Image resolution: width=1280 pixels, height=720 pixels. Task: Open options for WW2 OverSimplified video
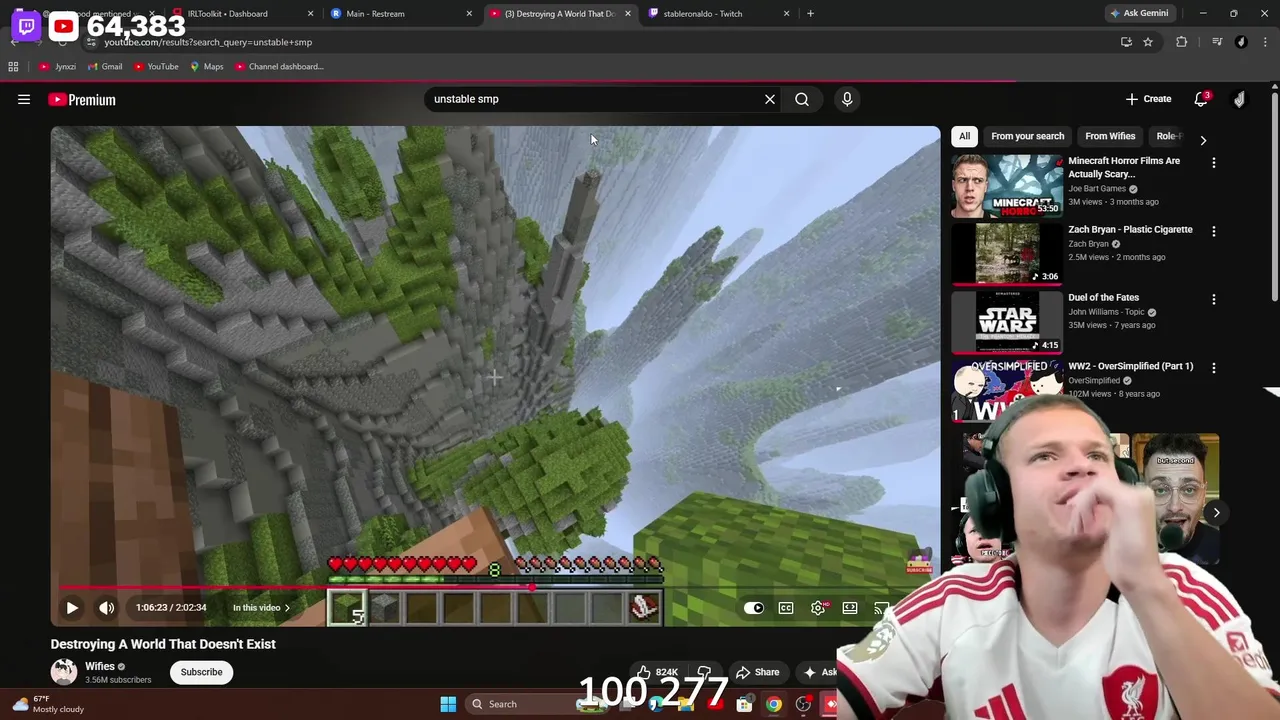click(x=1214, y=368)
